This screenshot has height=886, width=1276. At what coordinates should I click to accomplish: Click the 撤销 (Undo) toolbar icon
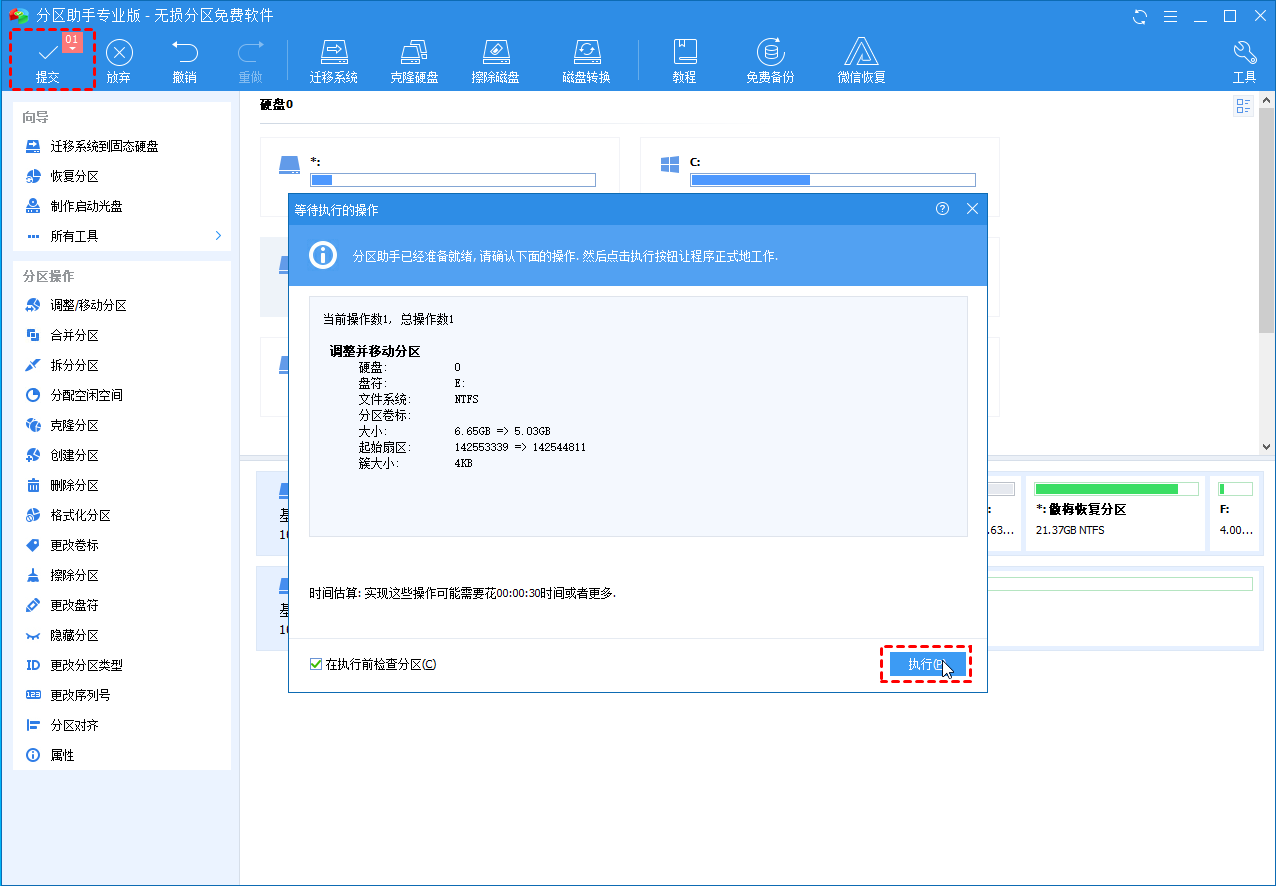pyautogui.click(x=184, y=60)
